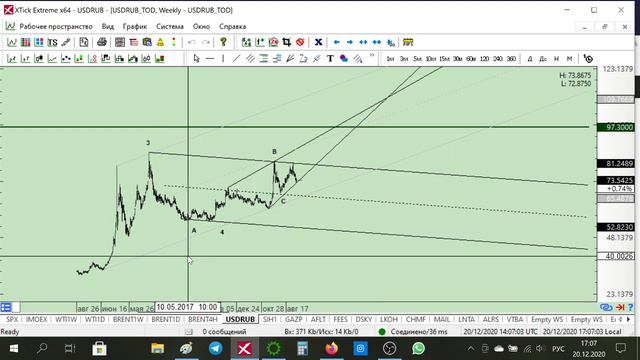This screenshot has height=360, width=640.
Task: Click the 0 сообщений status bar entry
Action: 224,331
